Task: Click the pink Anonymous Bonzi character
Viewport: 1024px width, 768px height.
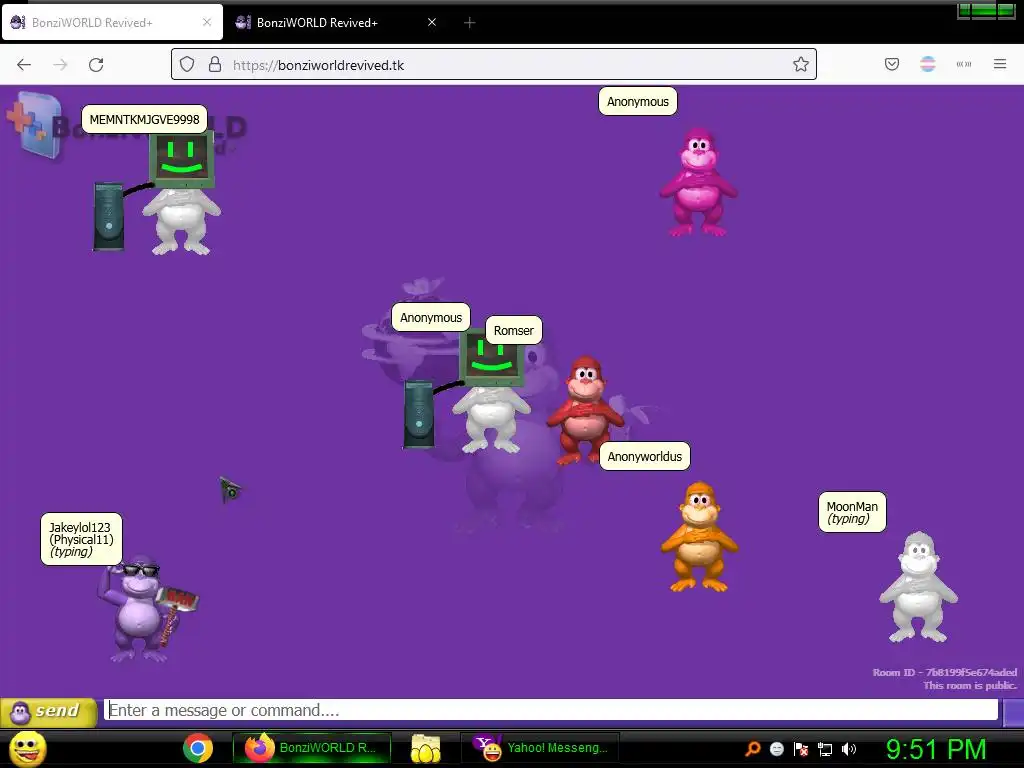Action: click(x=698, y=182)
